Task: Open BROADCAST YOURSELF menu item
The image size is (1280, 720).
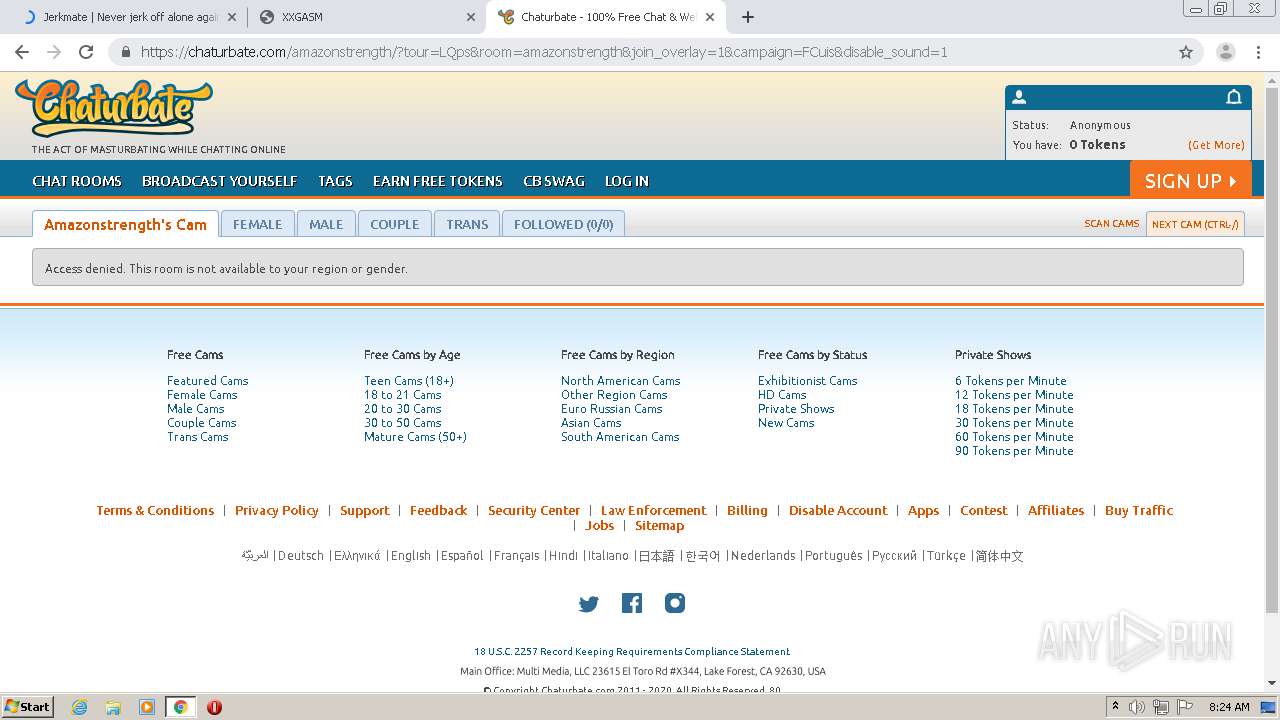Action: tap(220, 181)
